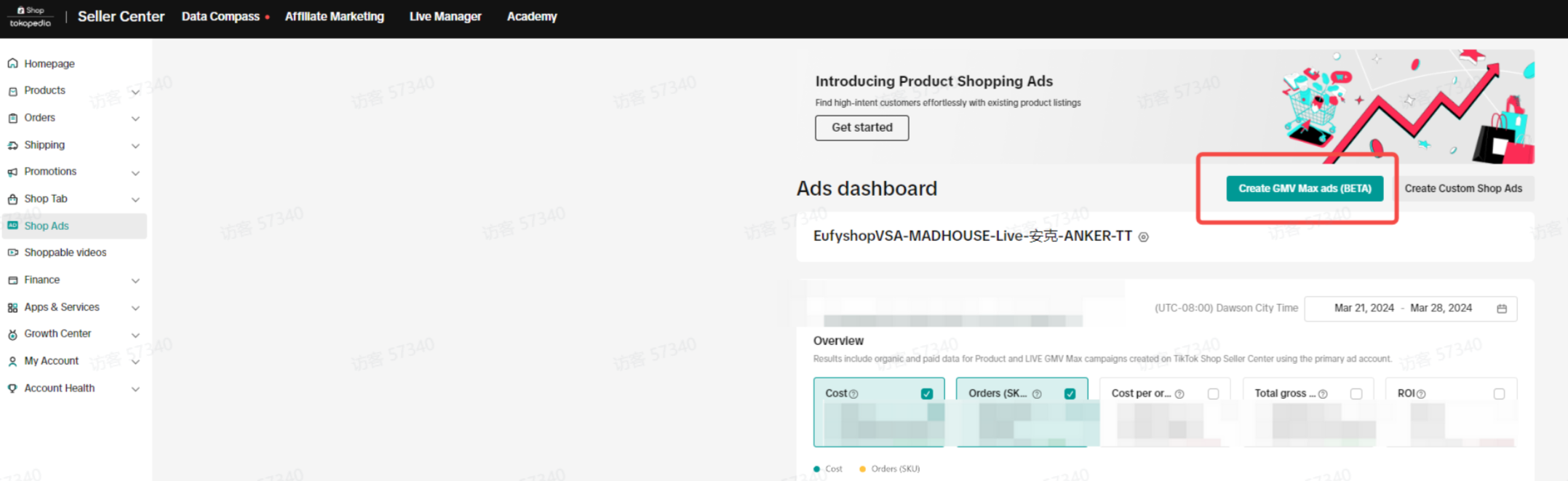Click the Shop Tokopedia logo
Screen dimensions: 1568x481
(31, 17)
